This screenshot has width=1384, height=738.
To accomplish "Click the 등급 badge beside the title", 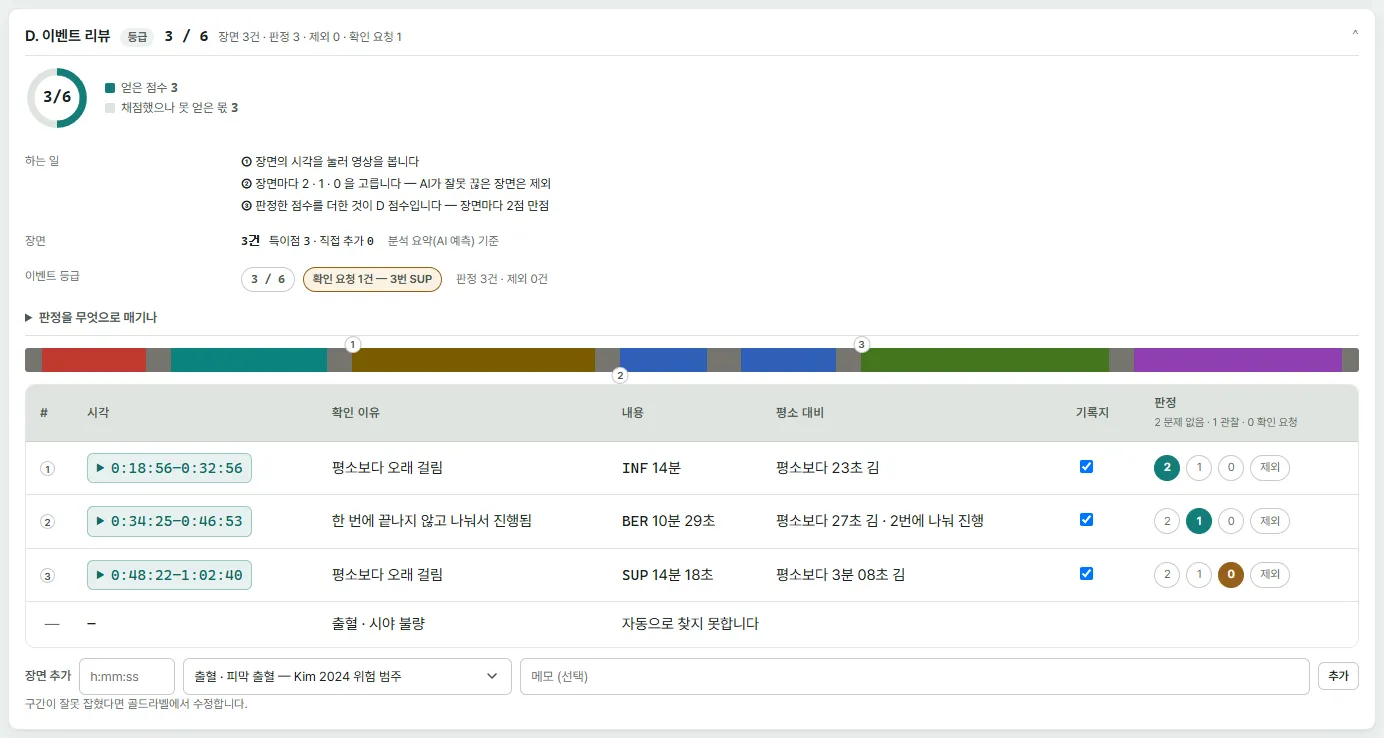I will tap(137, 37).
